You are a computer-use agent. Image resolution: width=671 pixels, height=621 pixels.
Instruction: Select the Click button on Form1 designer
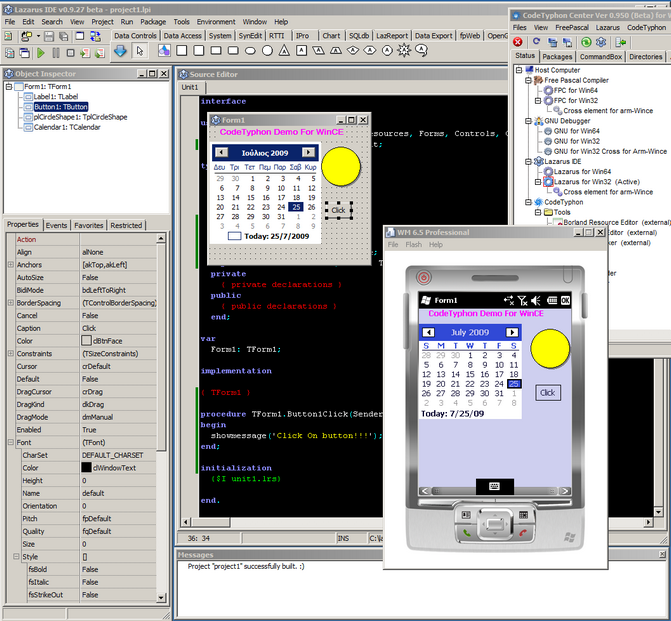coord(338,210)
